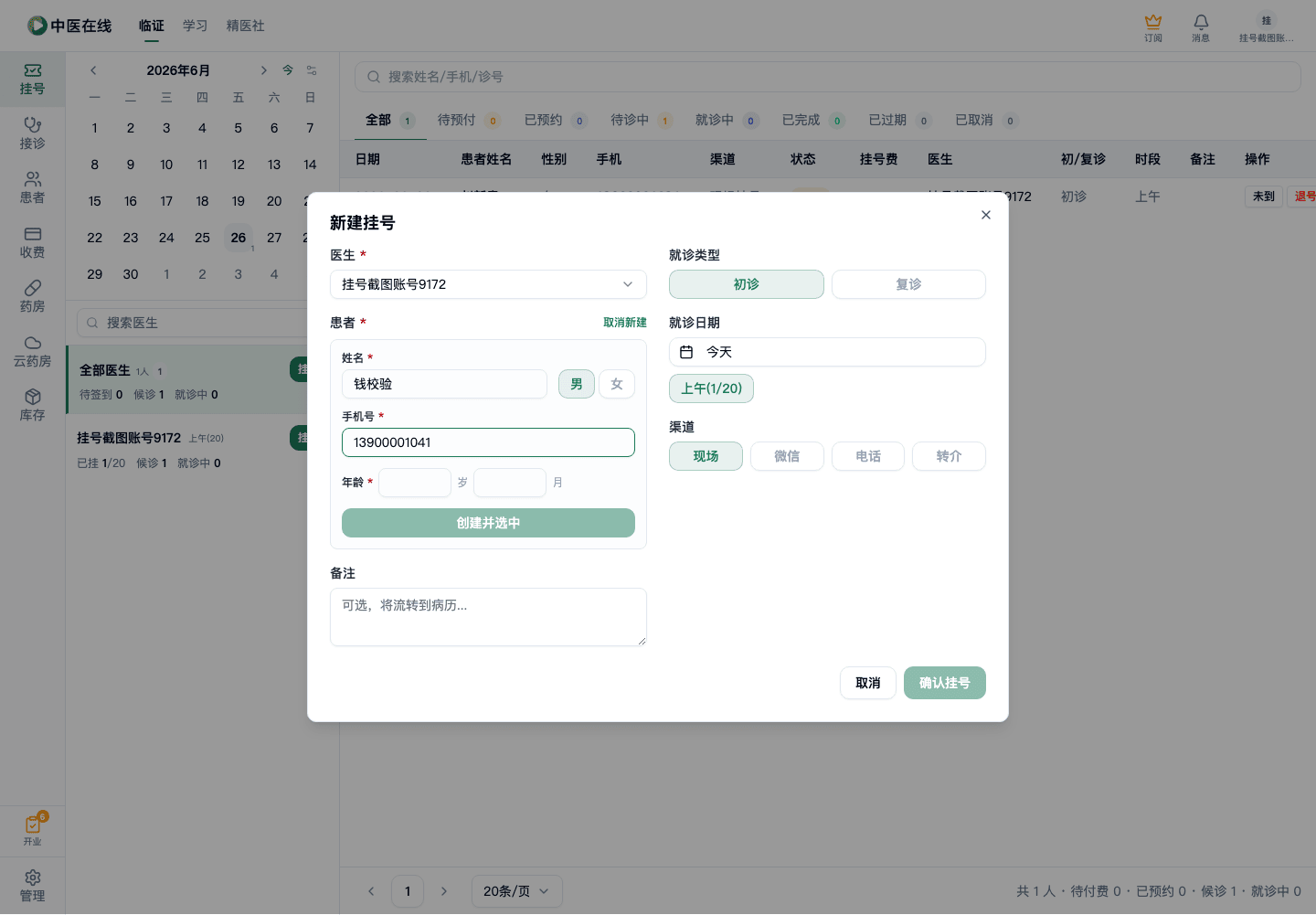This screenshot has width=1316, height=915.
Task: Click the 年龄 岁 input field
Action: coord(415,483)
